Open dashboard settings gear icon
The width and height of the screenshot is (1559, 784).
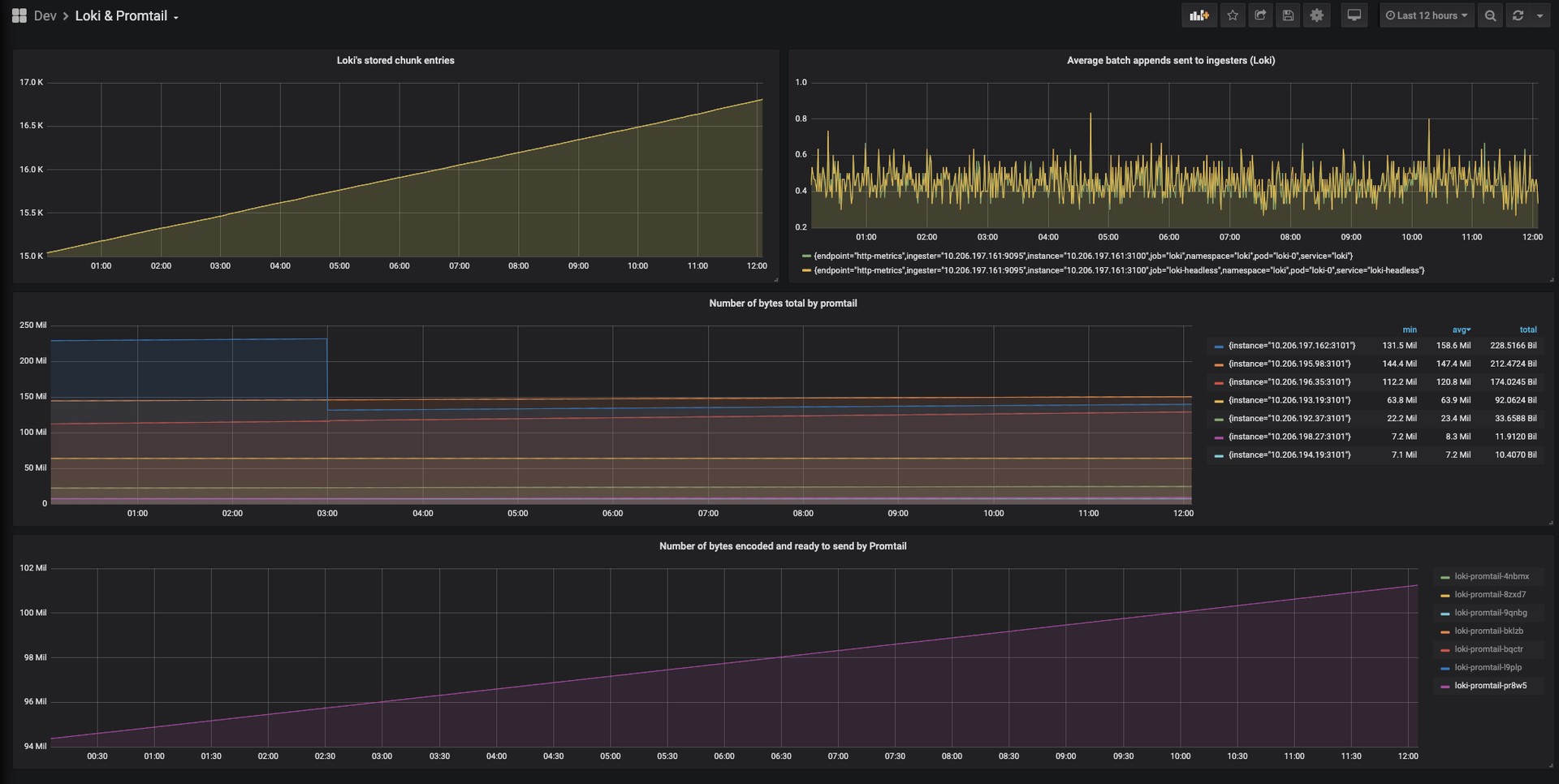(1316, 15)
